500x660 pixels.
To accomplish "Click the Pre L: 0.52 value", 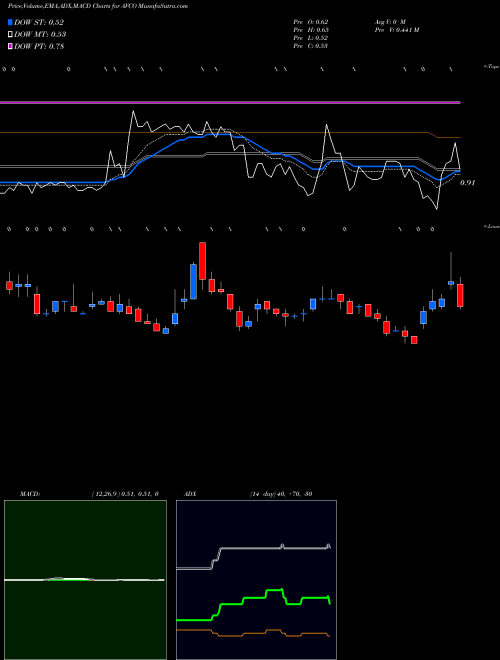I will point(311,38).
